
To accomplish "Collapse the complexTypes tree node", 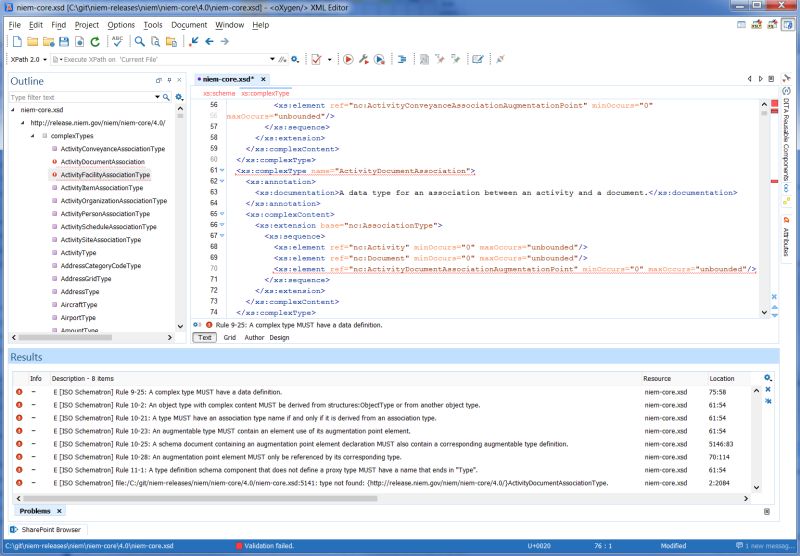I will pyautogui.click(x=33, y=136).
